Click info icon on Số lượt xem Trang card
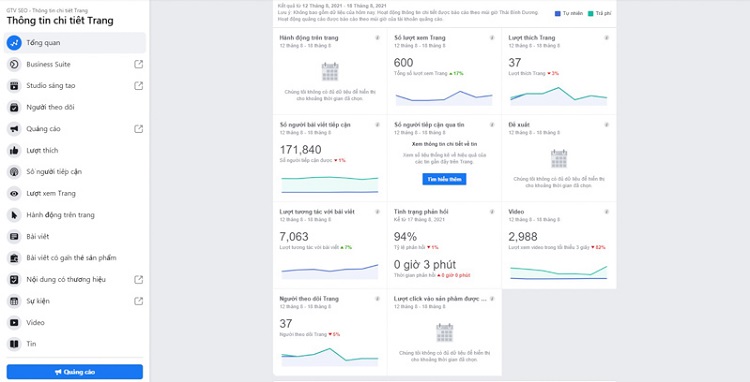750x382 pixels. (492, 38)
